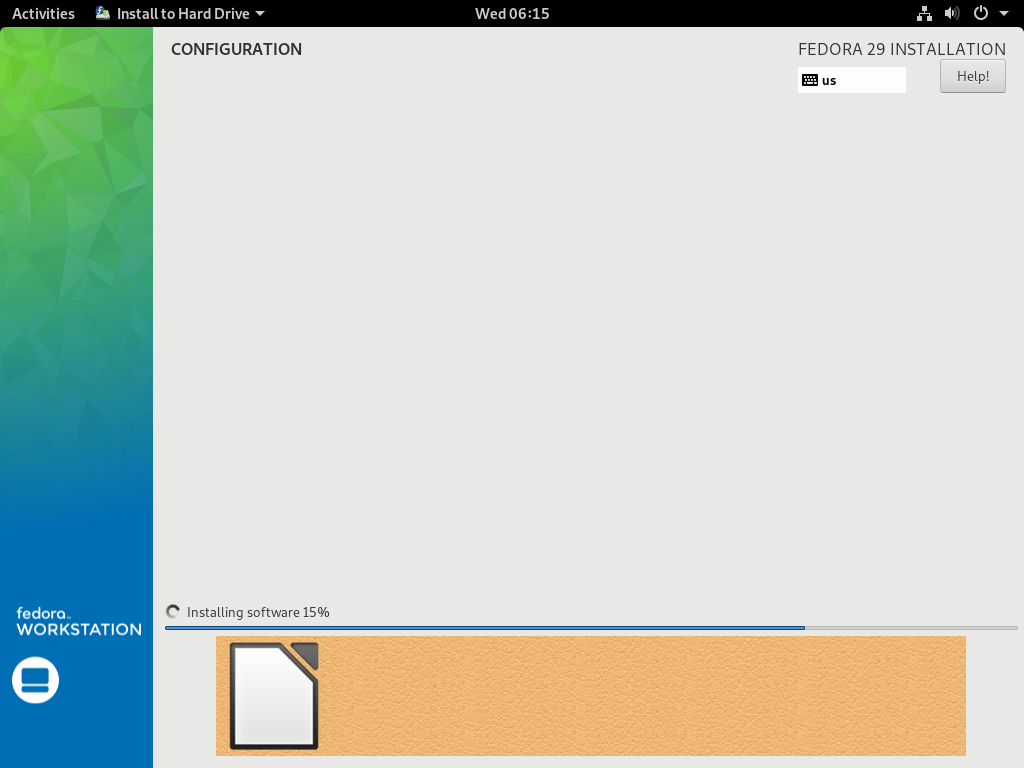Click the LibreOffice document icon in banner

[274, 696]
